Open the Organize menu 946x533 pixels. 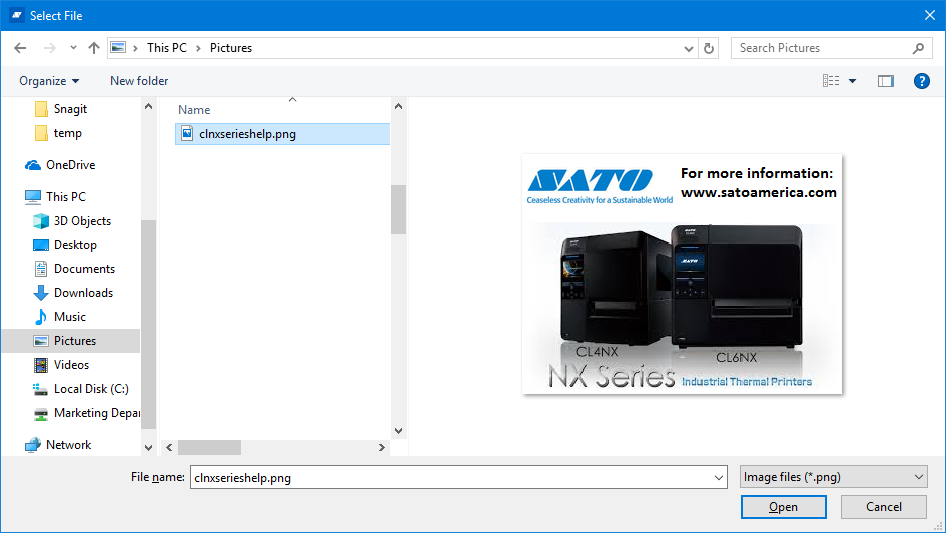49,81
